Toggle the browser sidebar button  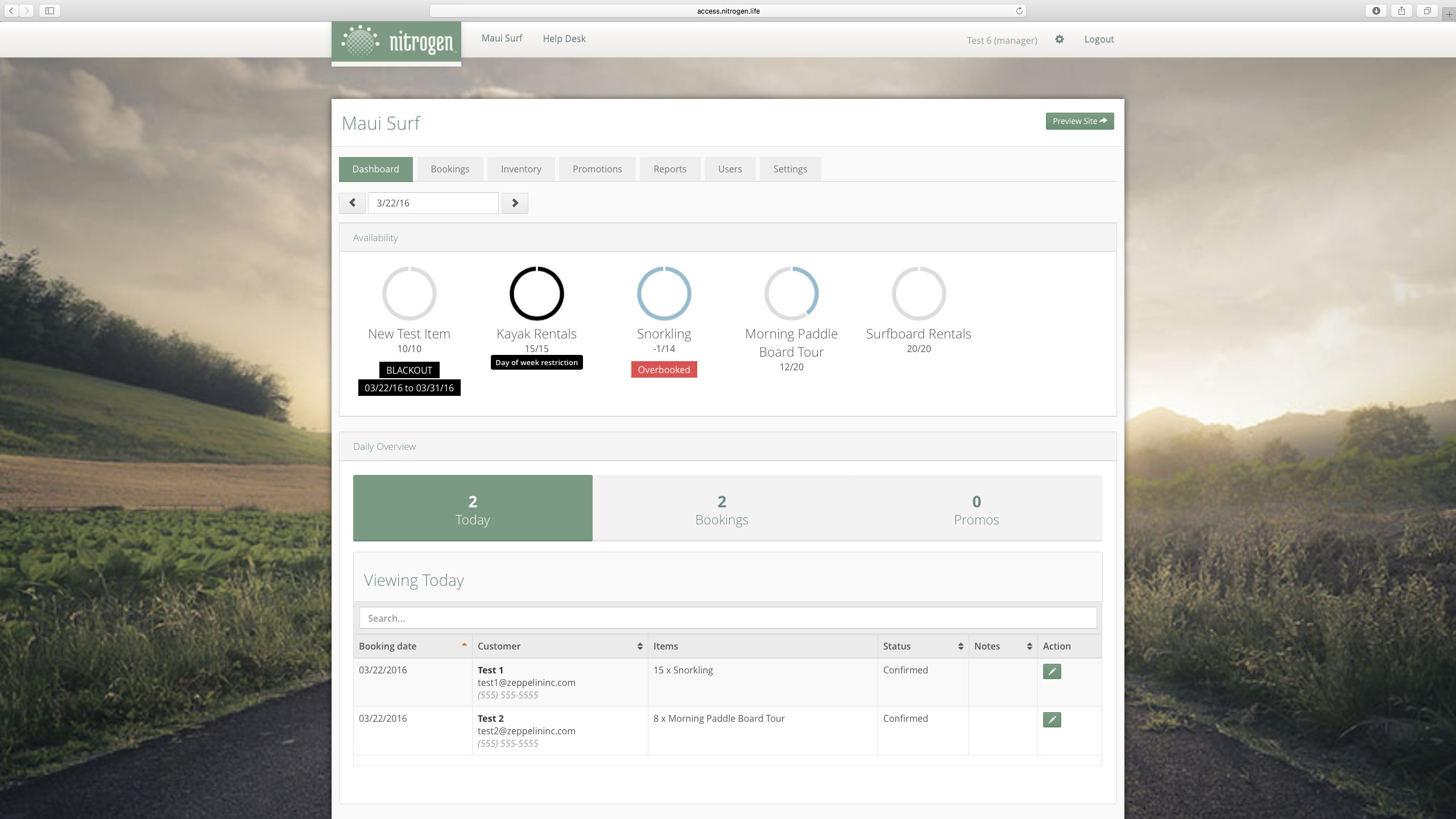(x=49, y=11)
